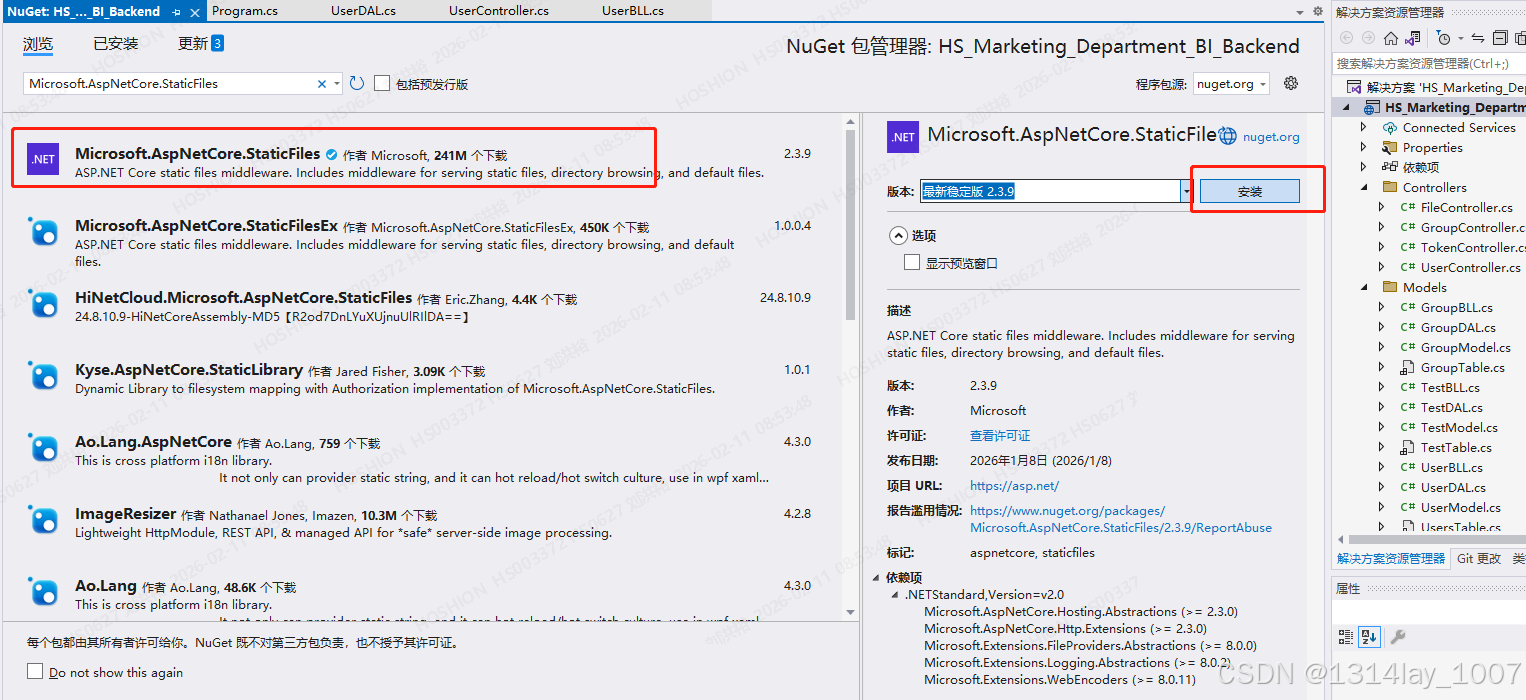
Task: Click the Home icon in Solution Explorer
Action: (x=1391, y=38)
